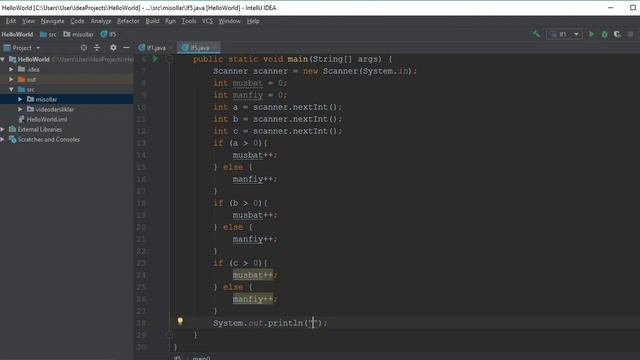Click the Stop square icon in the toolbar
The image size is (640, 360).
(x=631, y=35)
